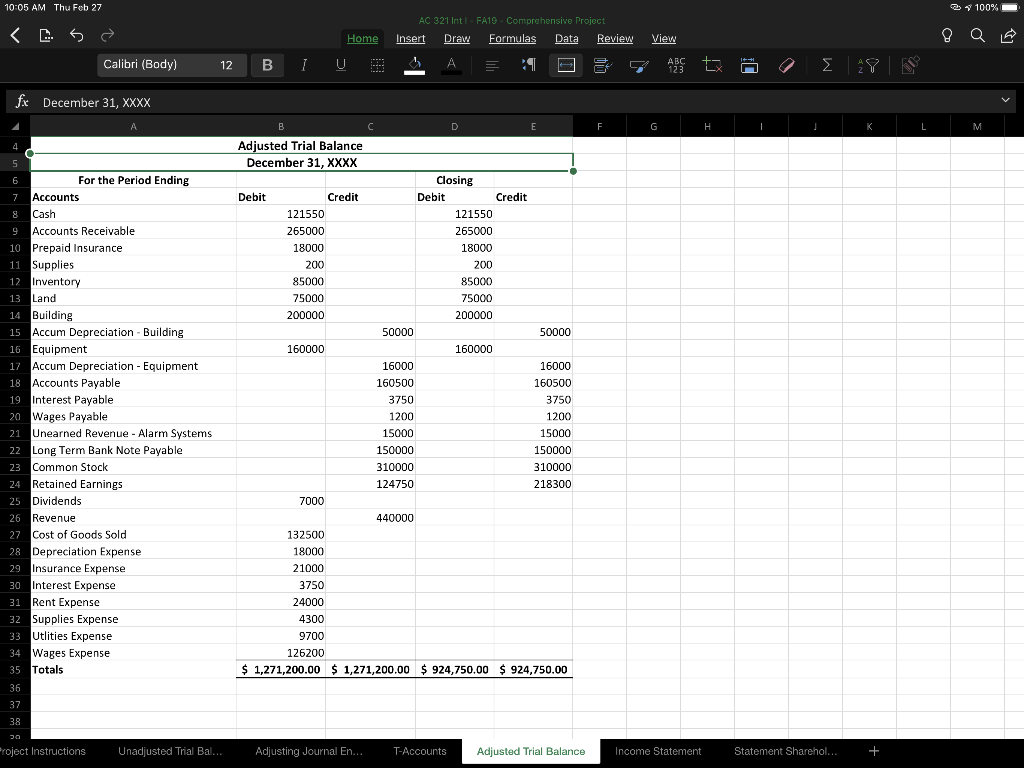Select the clear eraser icon
1024x768 pixels.
point(786,65)
